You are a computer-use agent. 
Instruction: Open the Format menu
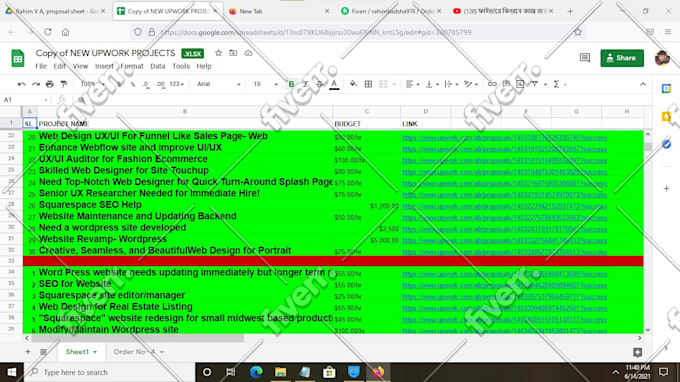click(132, 66)
